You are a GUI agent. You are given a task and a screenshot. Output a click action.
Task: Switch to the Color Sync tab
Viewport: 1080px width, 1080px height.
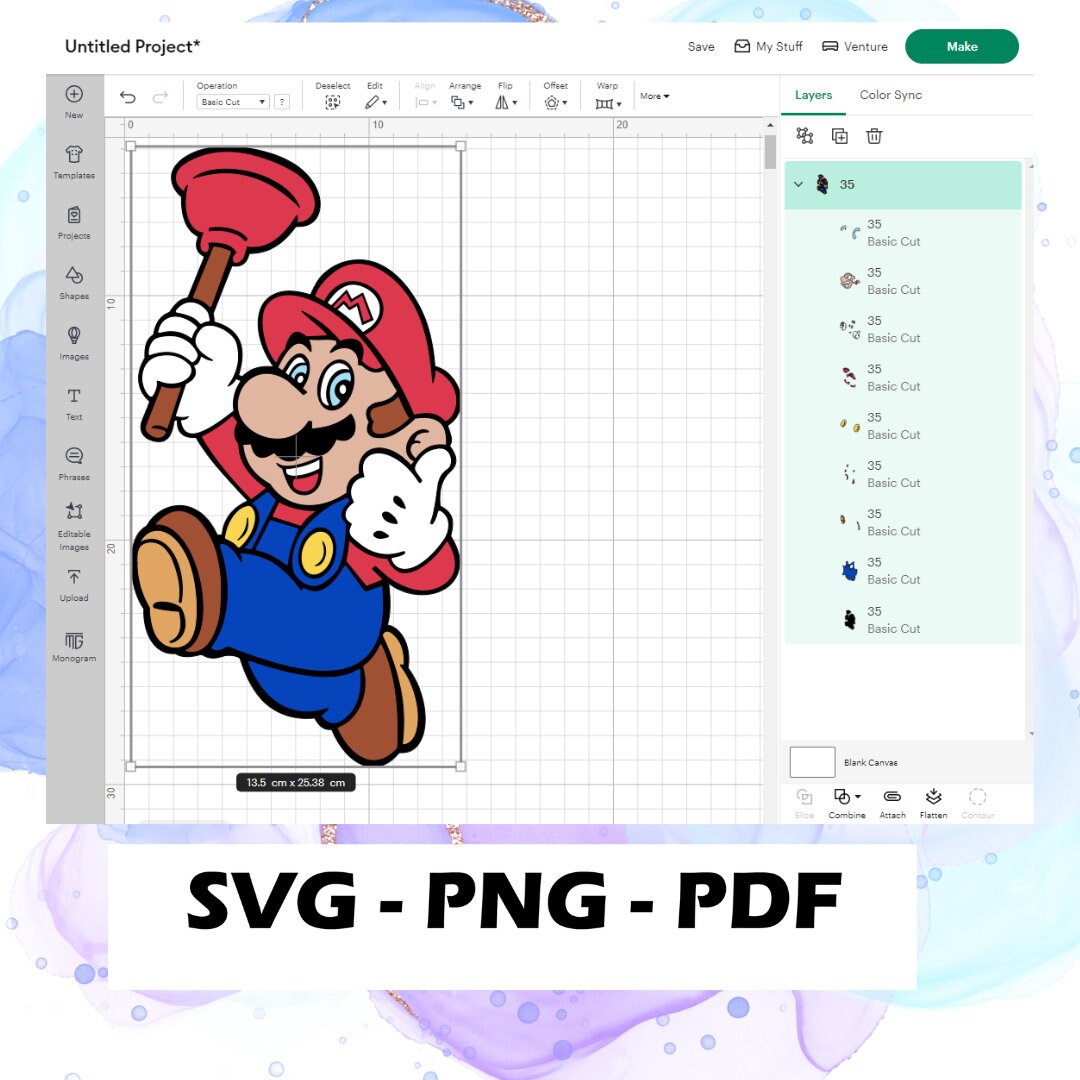tap(890, 95)
